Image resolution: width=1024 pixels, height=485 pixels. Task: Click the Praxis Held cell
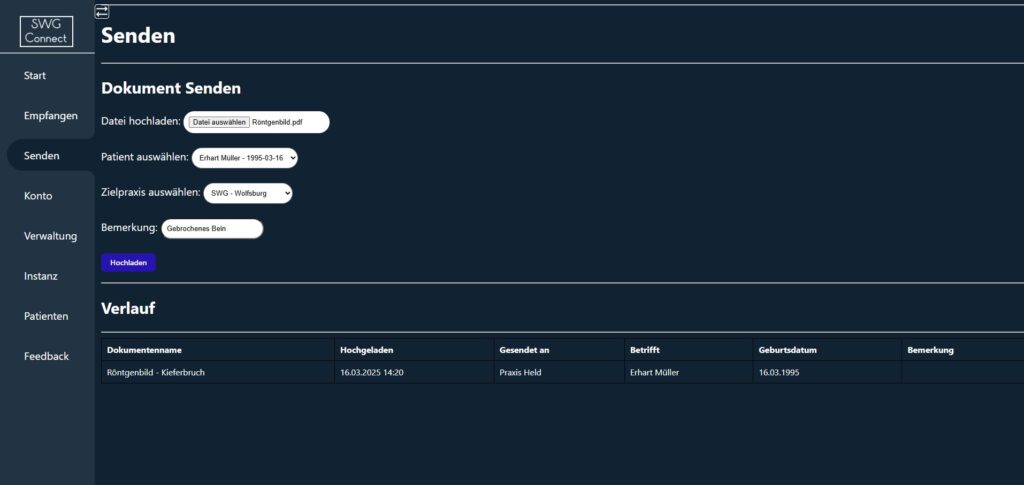pos(559,372)
